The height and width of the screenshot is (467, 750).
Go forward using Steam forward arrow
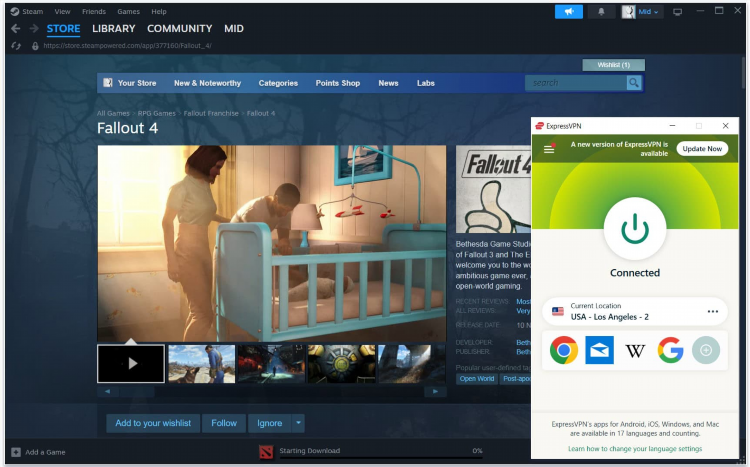click(x=33, y=29)
